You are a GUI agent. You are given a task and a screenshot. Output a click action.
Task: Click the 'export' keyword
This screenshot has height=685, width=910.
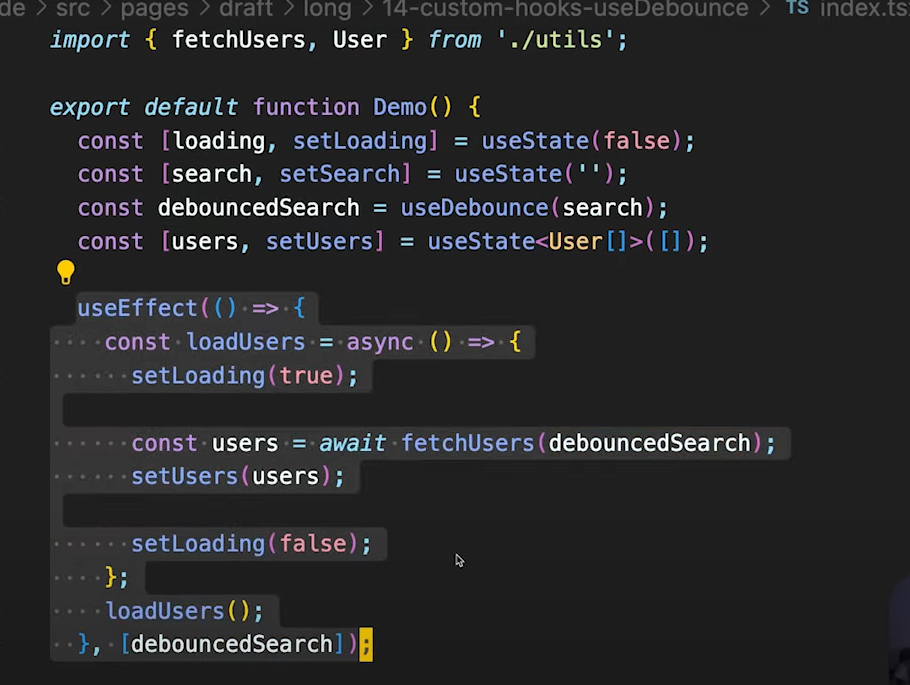(x=90, y=107)
